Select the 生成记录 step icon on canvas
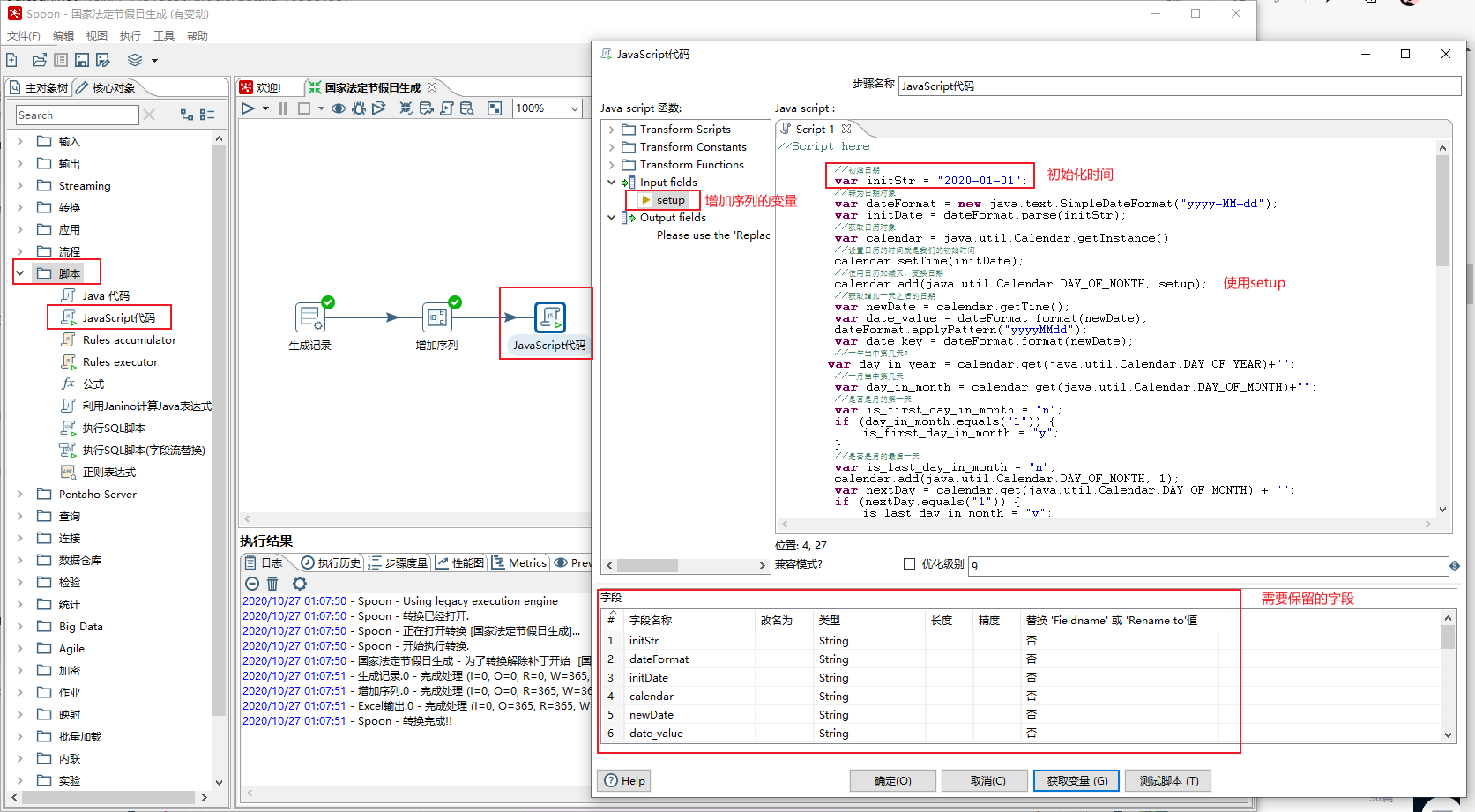 click(310, 317)
